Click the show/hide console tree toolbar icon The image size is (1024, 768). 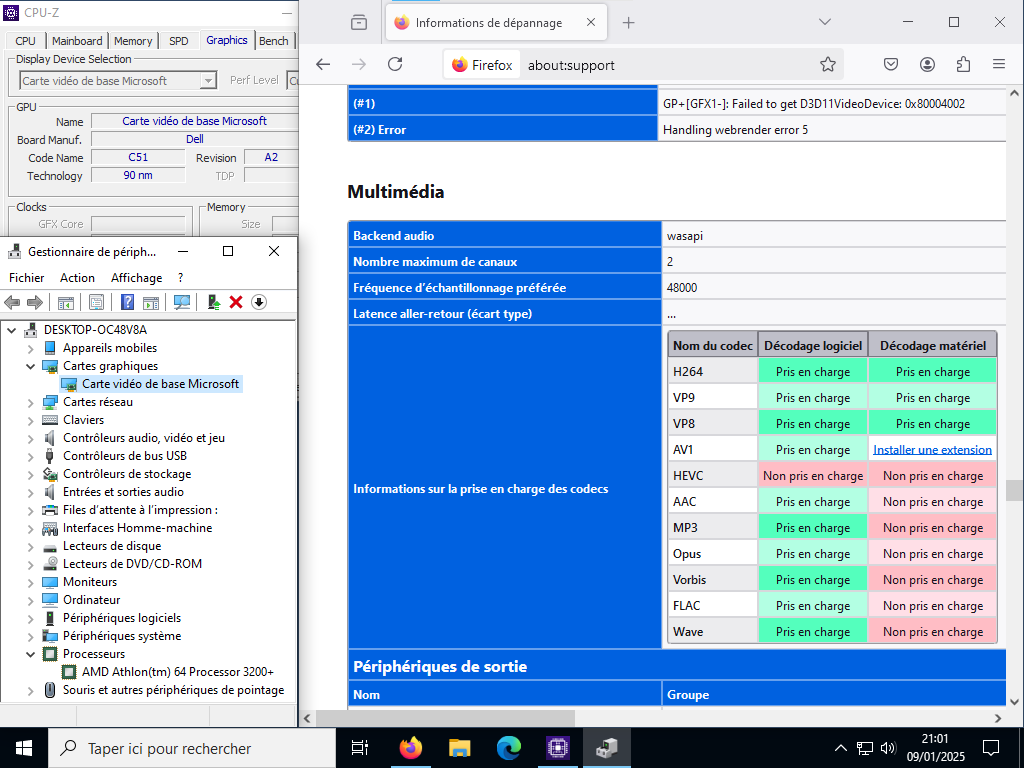pos(65,302)
